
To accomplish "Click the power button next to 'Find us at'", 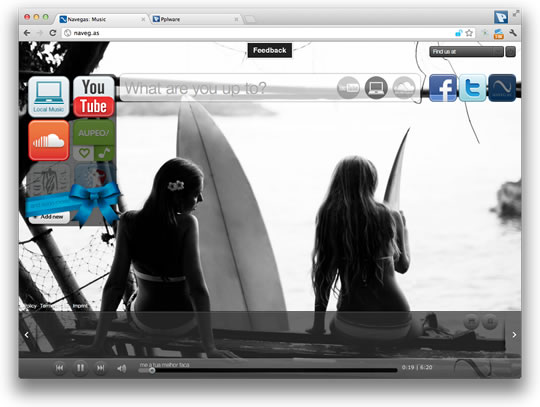I will click(510, 52).
